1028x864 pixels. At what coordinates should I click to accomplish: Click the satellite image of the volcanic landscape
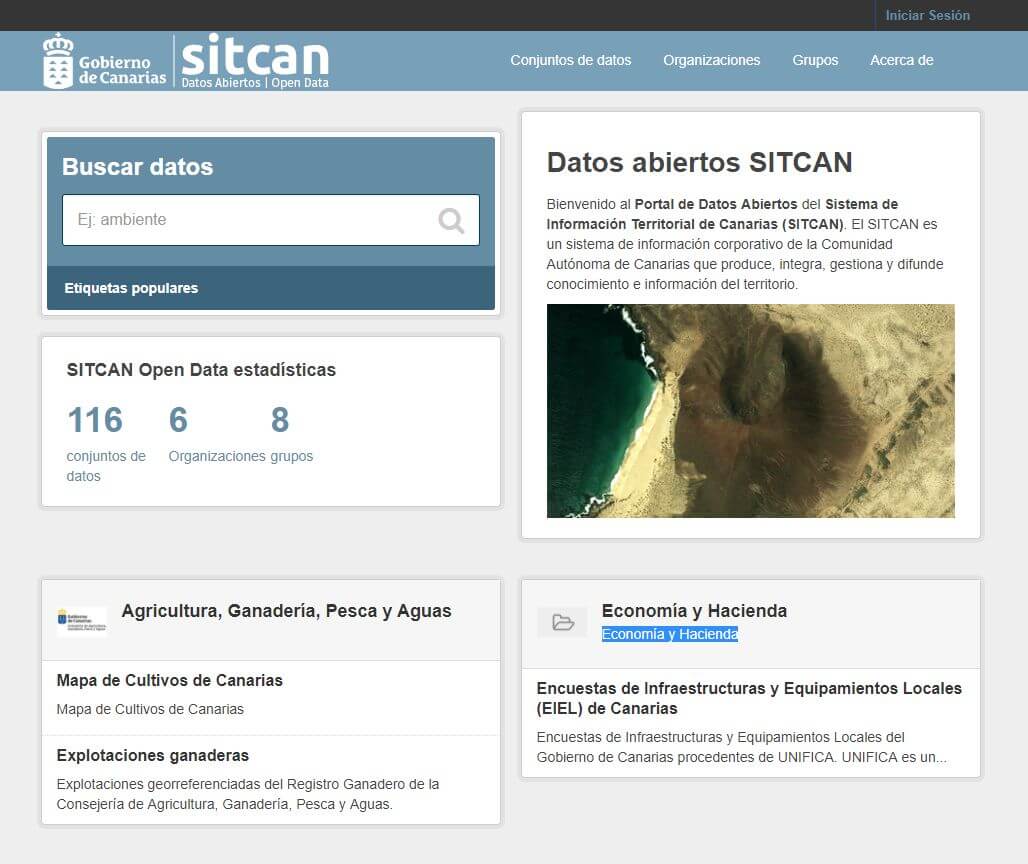(x=751, y=412)
